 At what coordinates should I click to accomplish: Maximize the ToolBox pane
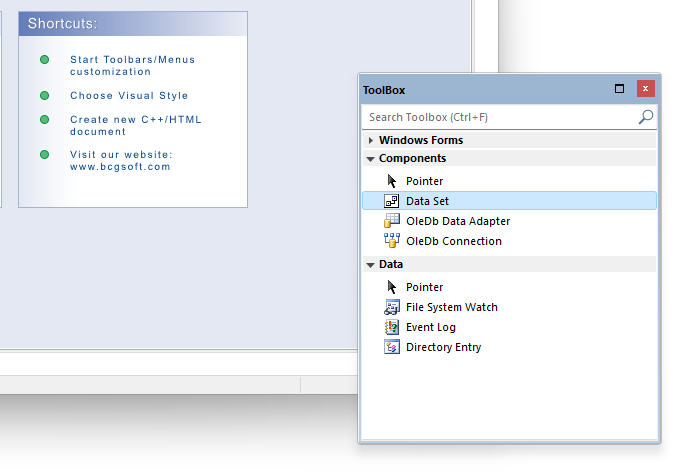tap(619, 89)
